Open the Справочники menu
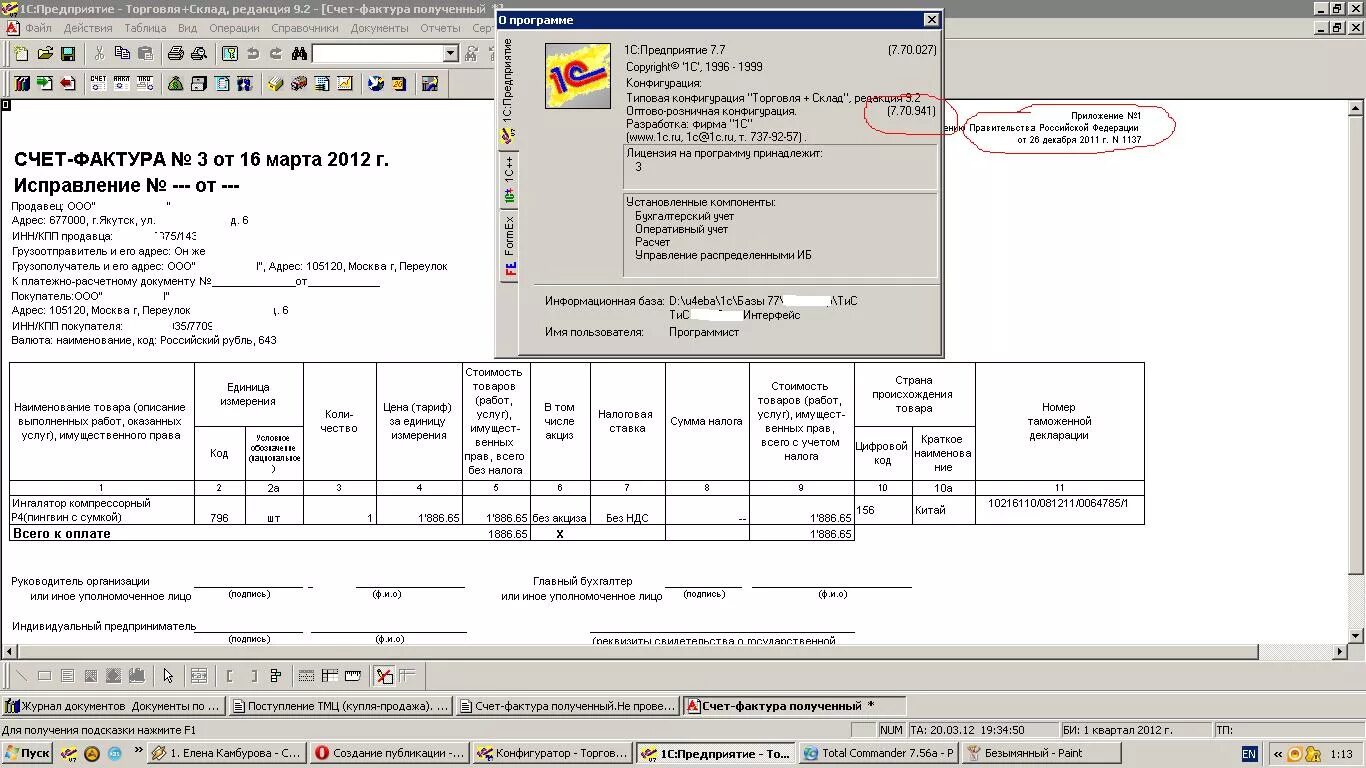 307,28
